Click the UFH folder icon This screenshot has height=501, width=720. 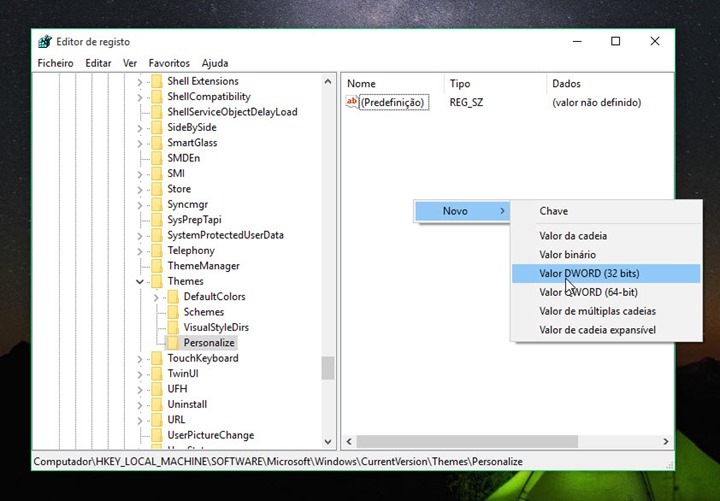pyautogui.click(x=157, y=389)
